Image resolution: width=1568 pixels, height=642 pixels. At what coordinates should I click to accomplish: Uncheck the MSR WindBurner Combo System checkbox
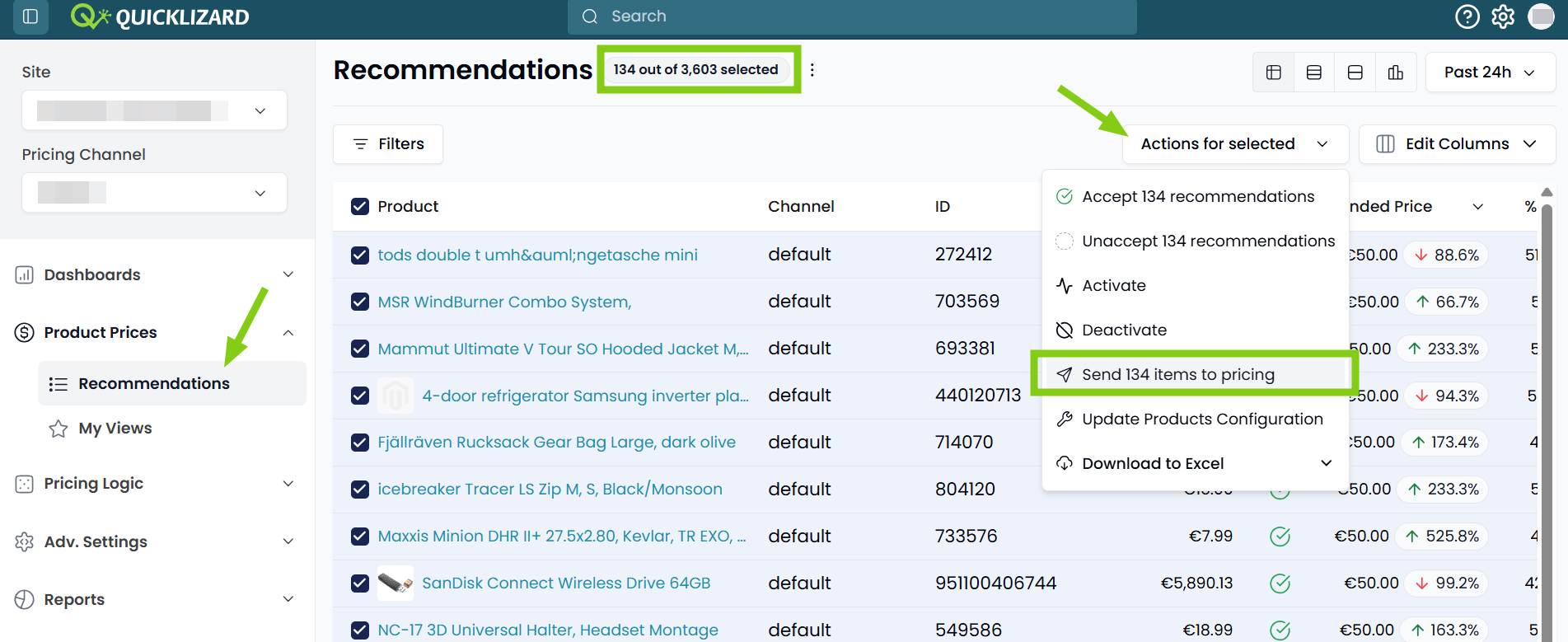point(360,302)
